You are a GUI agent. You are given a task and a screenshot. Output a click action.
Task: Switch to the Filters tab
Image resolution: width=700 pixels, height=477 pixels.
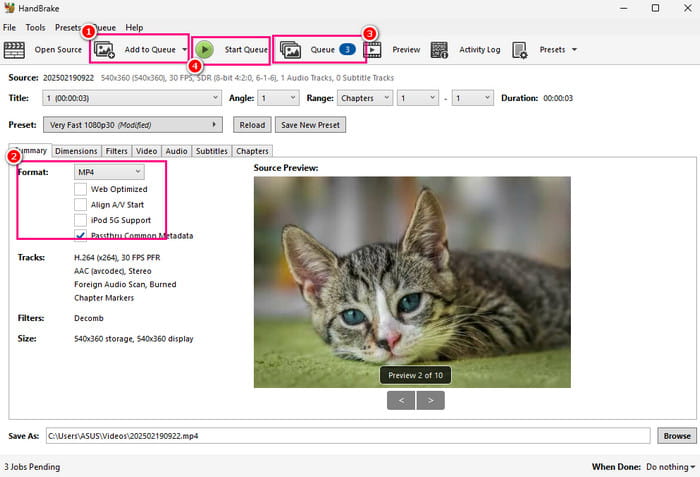tap(117, 151)
